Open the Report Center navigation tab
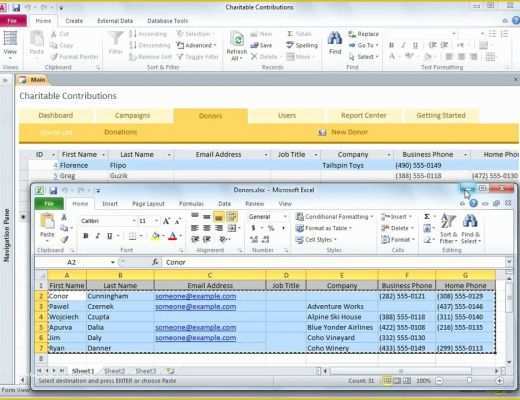520x400 pixels. tap(363, 116)
